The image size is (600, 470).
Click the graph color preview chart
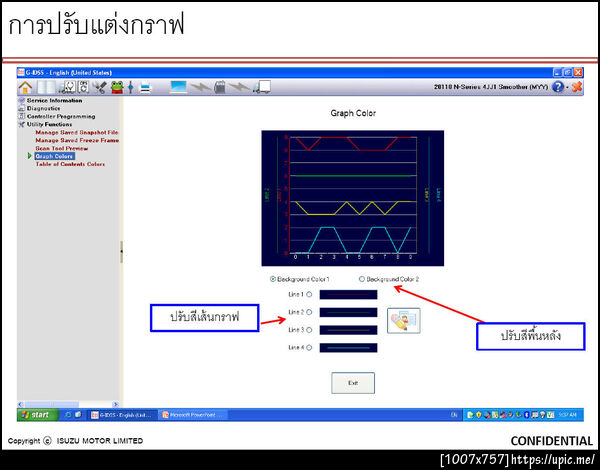pyautogui.click(x=352, y=198)
